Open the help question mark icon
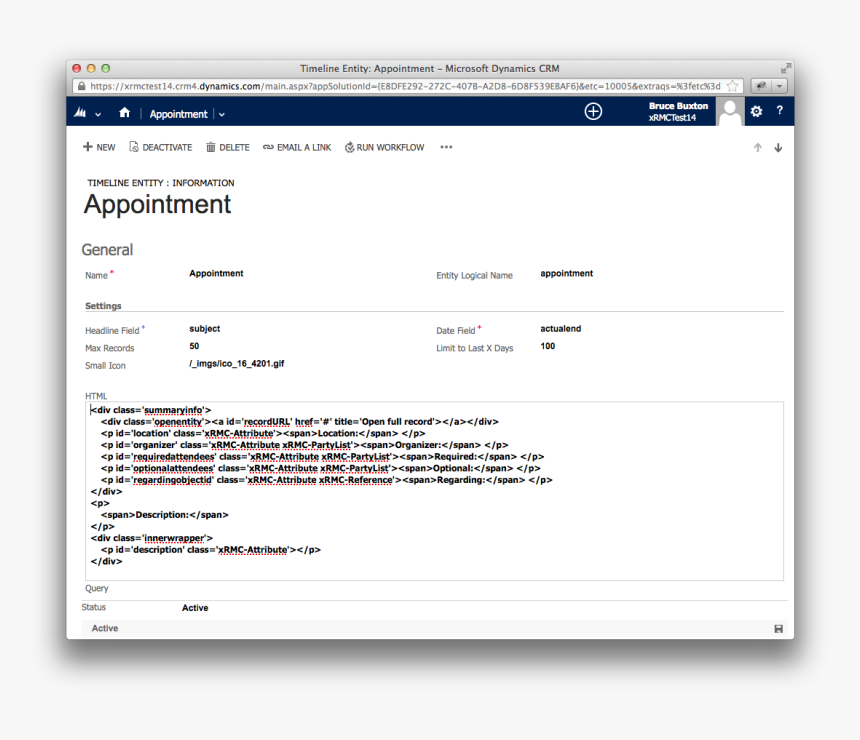The width and height of the screenshot is (860, 740). tap(779, 111)
